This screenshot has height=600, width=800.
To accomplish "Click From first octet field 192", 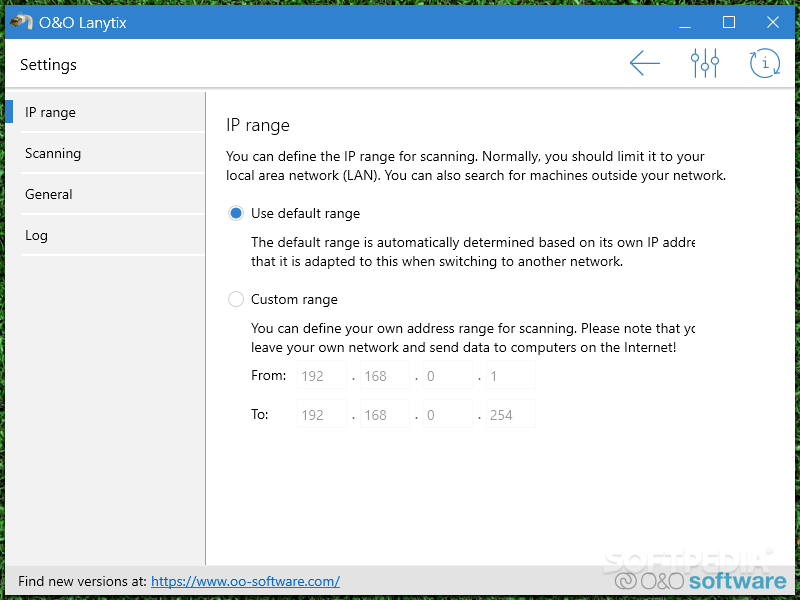I will pyautogui.click(x=322, y=375).
